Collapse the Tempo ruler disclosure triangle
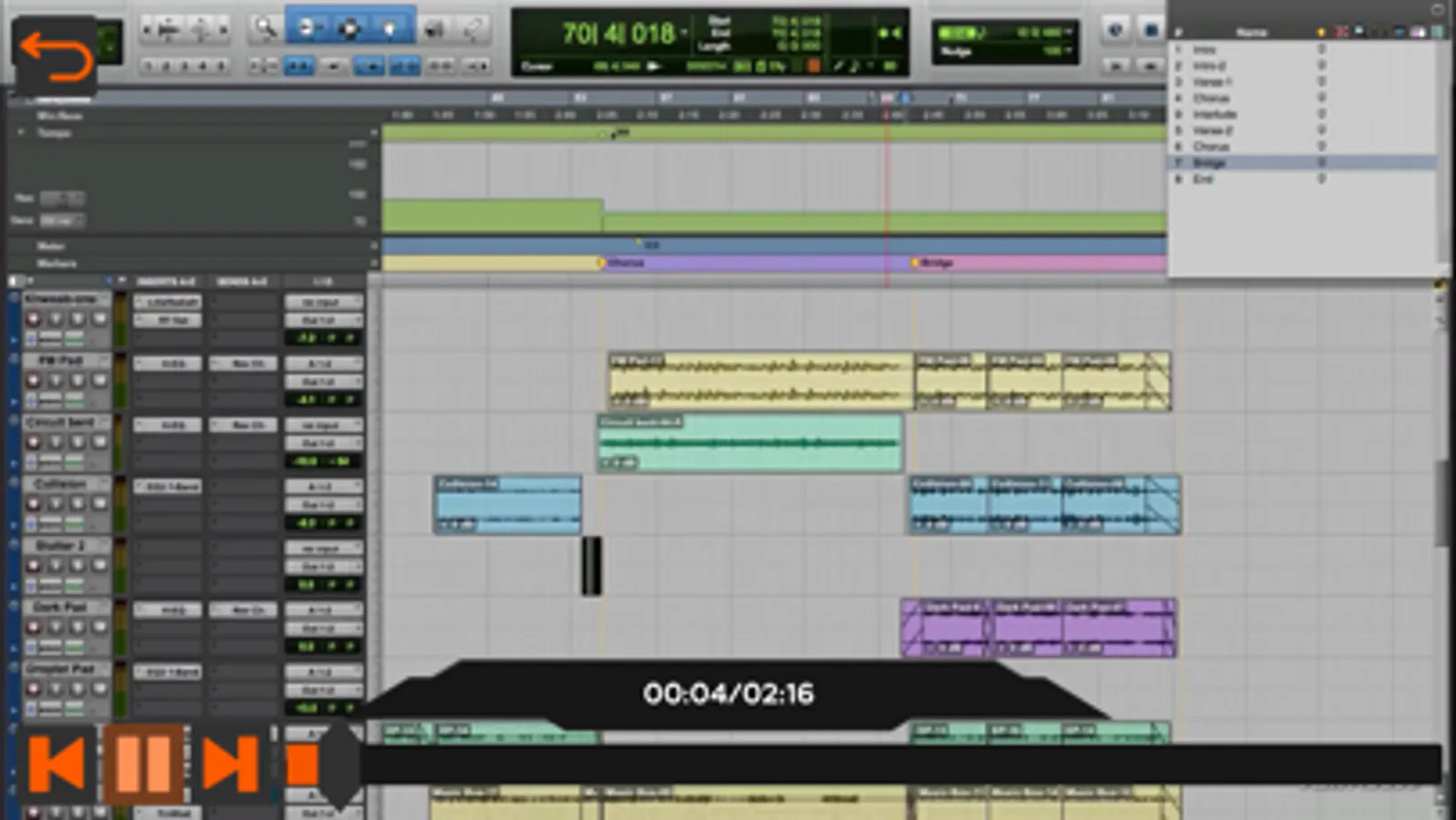The height and width of the screenshot is (820, 1456). [x=22, y=133]
